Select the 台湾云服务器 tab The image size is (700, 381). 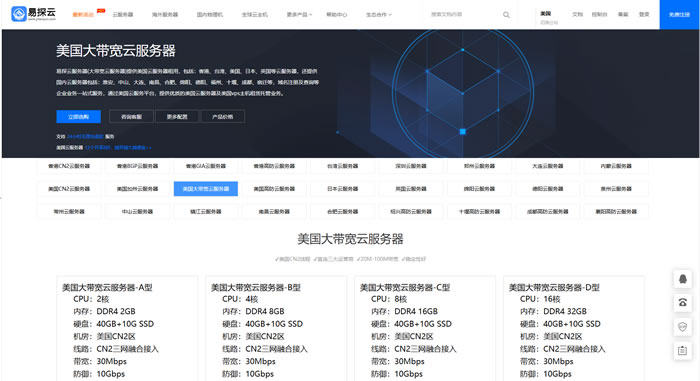pos(342,166)
